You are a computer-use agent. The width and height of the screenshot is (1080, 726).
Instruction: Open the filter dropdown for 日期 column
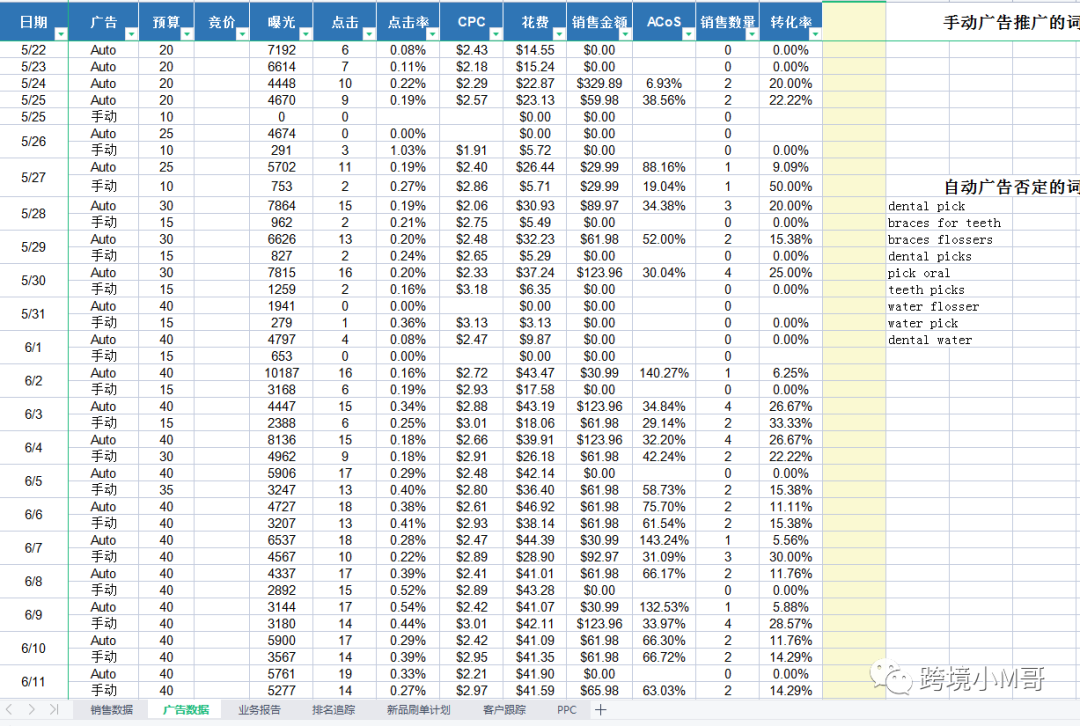(59, 34)
